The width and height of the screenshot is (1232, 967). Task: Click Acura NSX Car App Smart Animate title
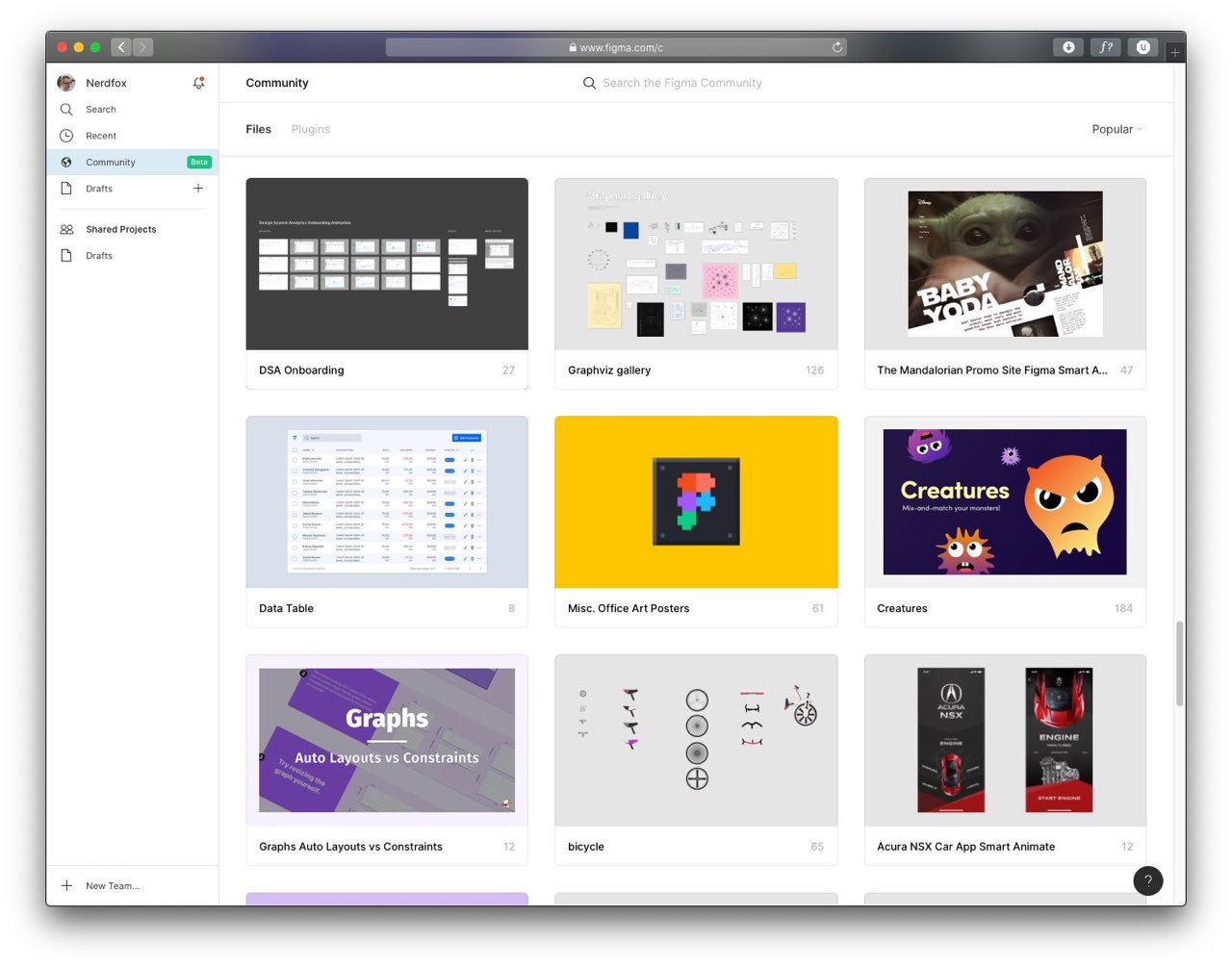point(965,848)
